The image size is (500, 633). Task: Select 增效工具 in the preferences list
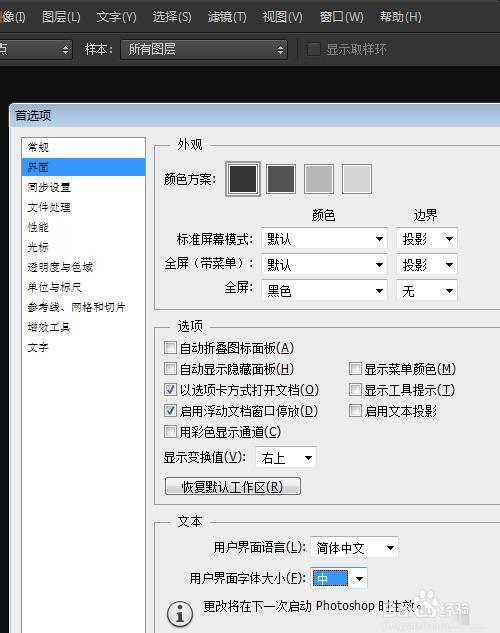(84, 327)
